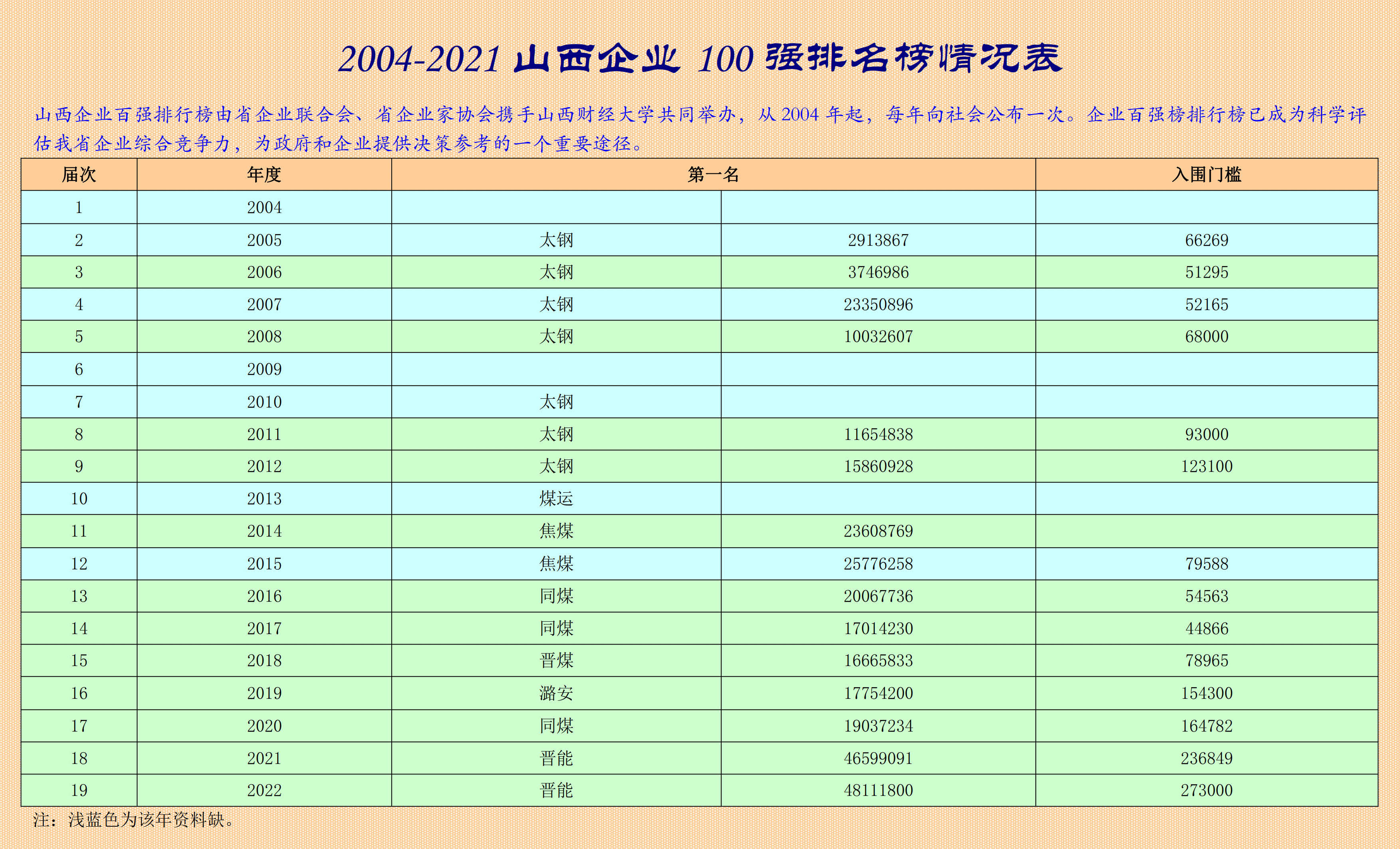Click the 2913867 revenue cell
Image resolution: width=1400 pixels, height=849 pixels.
(878, 240)
